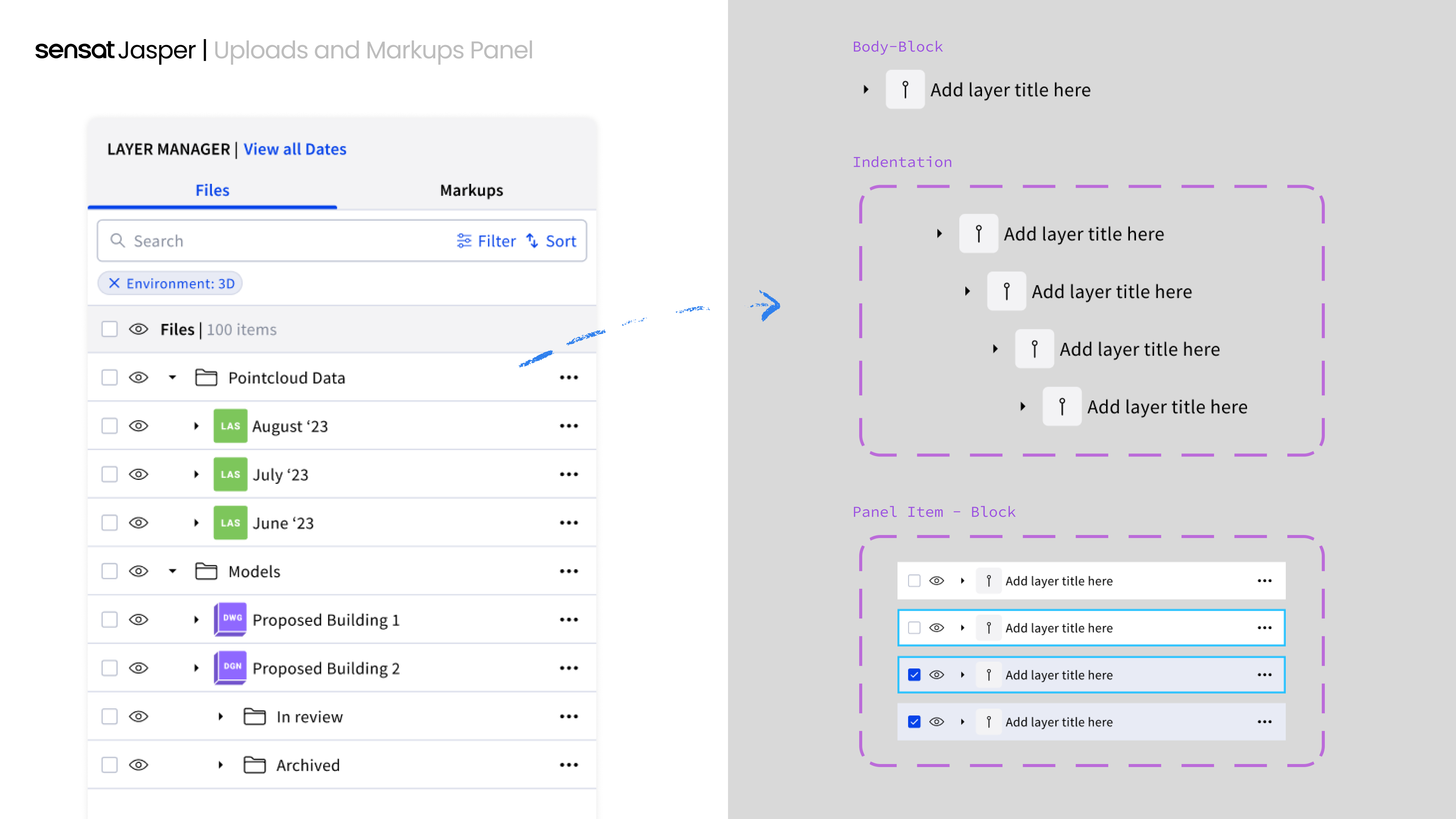Expand the Body-Block example layer arrow

(x=866, y=89)
